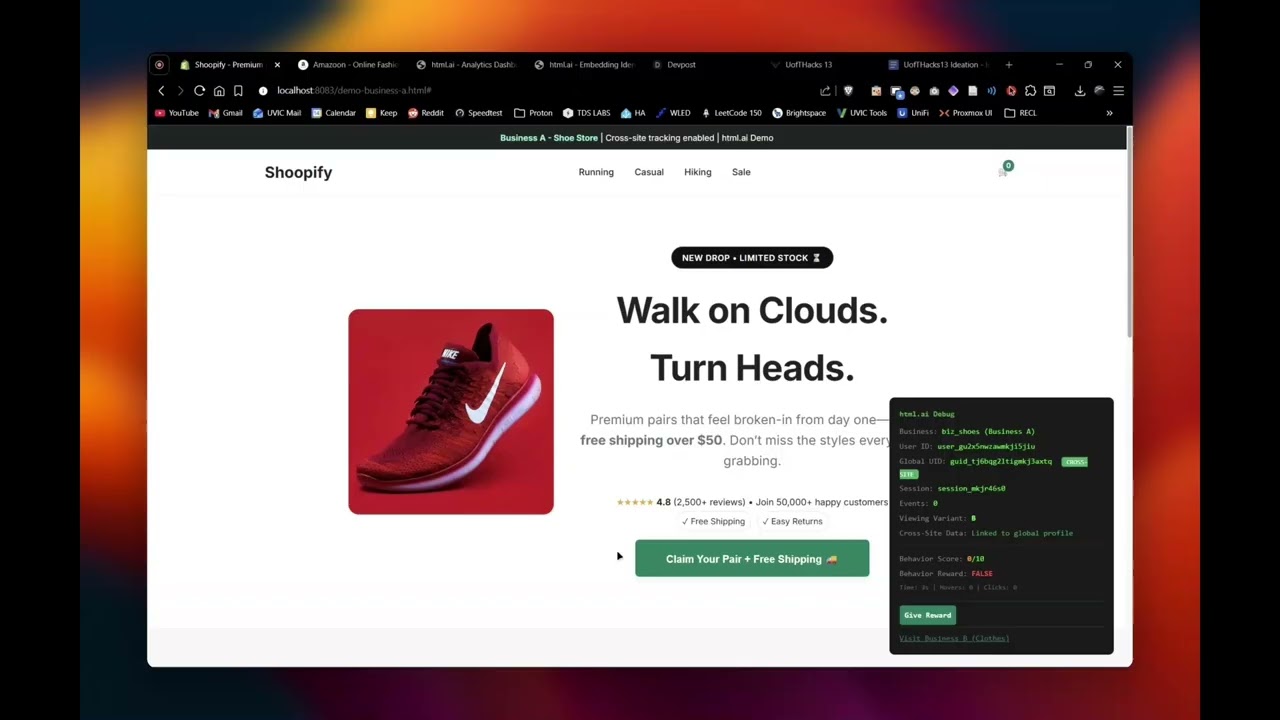Close the Shoopify tab
Screen dimensions: 1280x720
[x=277, y=65]
